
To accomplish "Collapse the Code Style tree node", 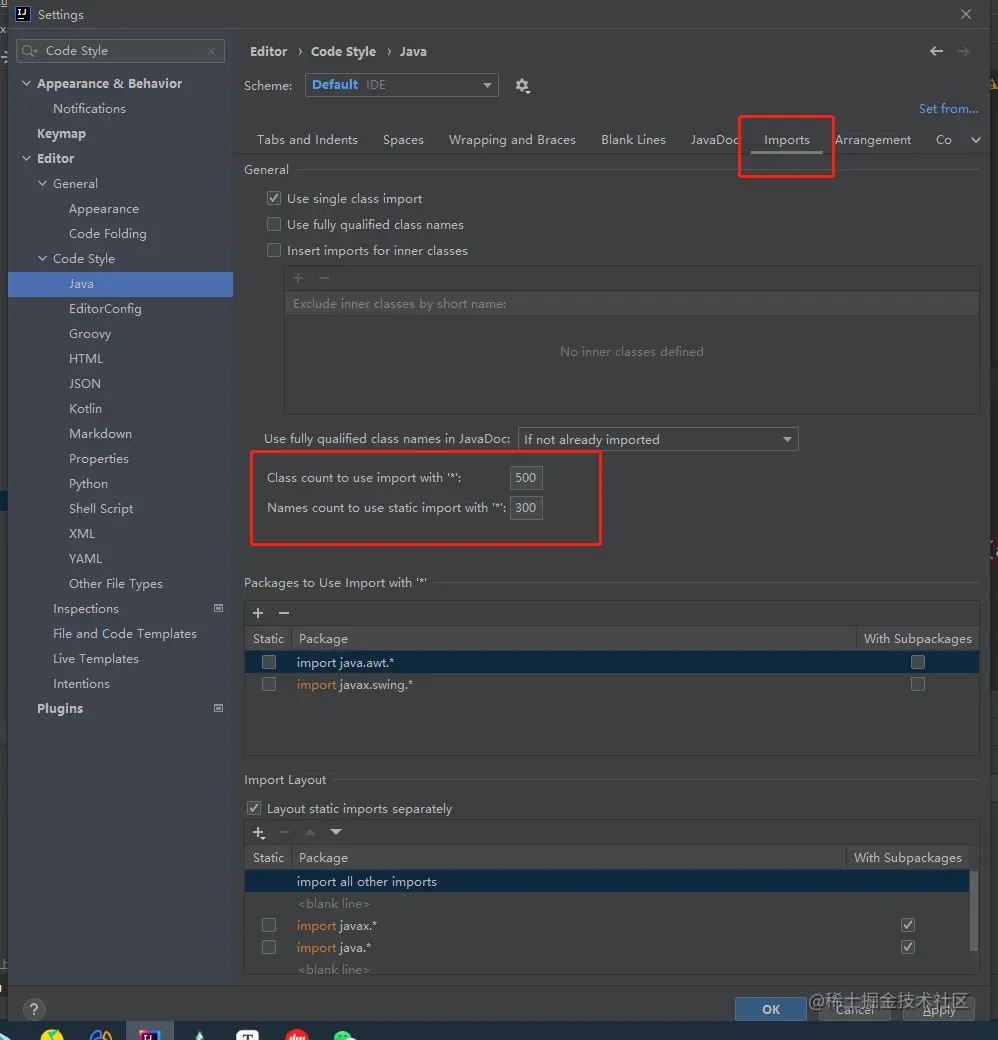I will click(x=42, y=258).
